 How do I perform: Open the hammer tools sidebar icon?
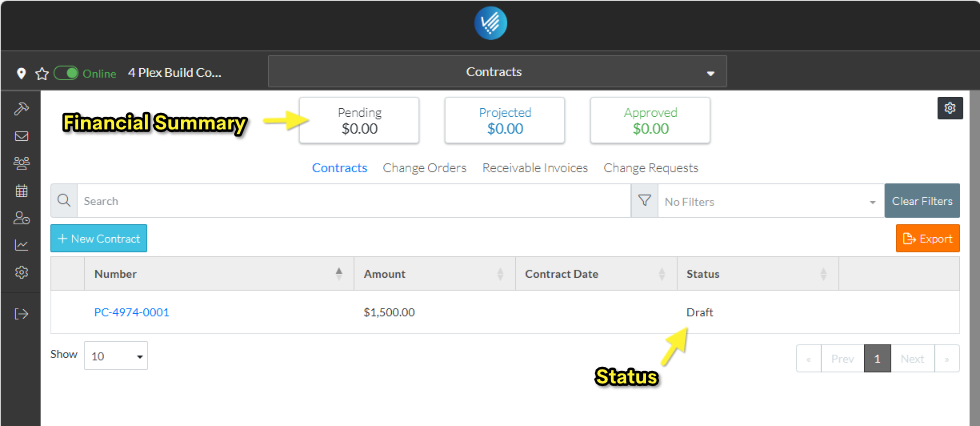coord(21,109)
